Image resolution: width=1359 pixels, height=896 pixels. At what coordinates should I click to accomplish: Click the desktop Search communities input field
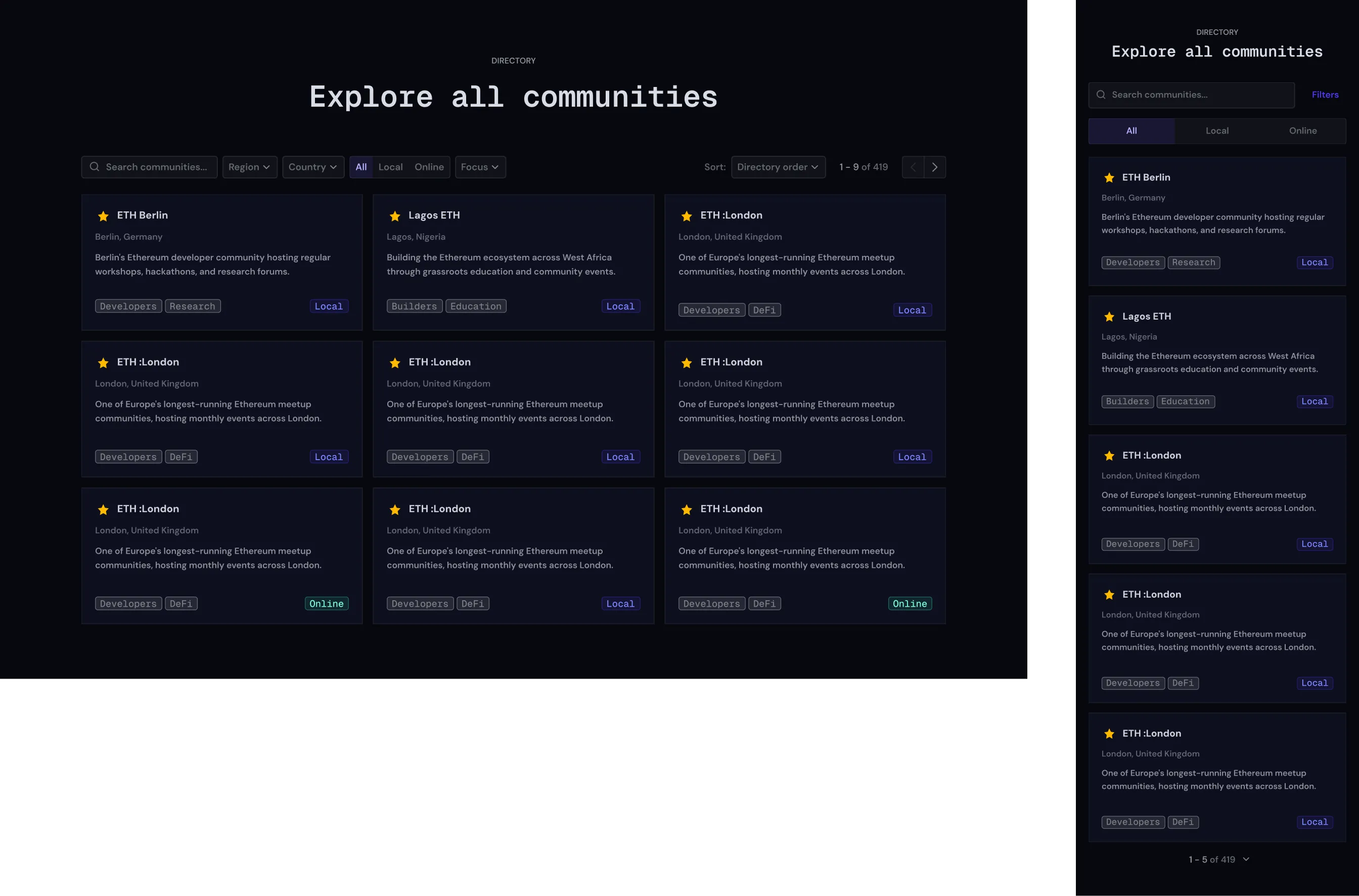149,167
